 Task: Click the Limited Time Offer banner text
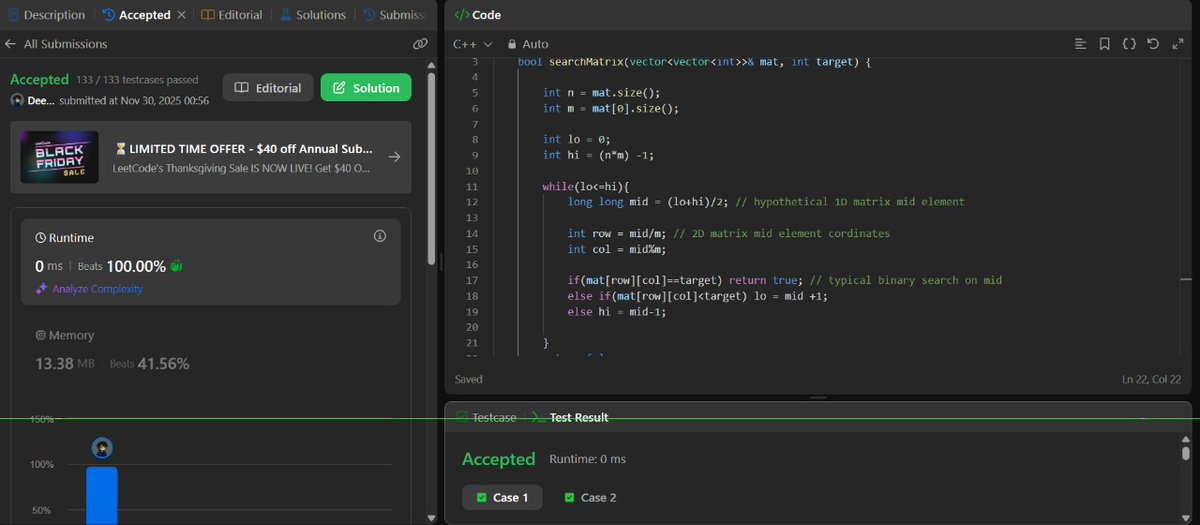244,157
